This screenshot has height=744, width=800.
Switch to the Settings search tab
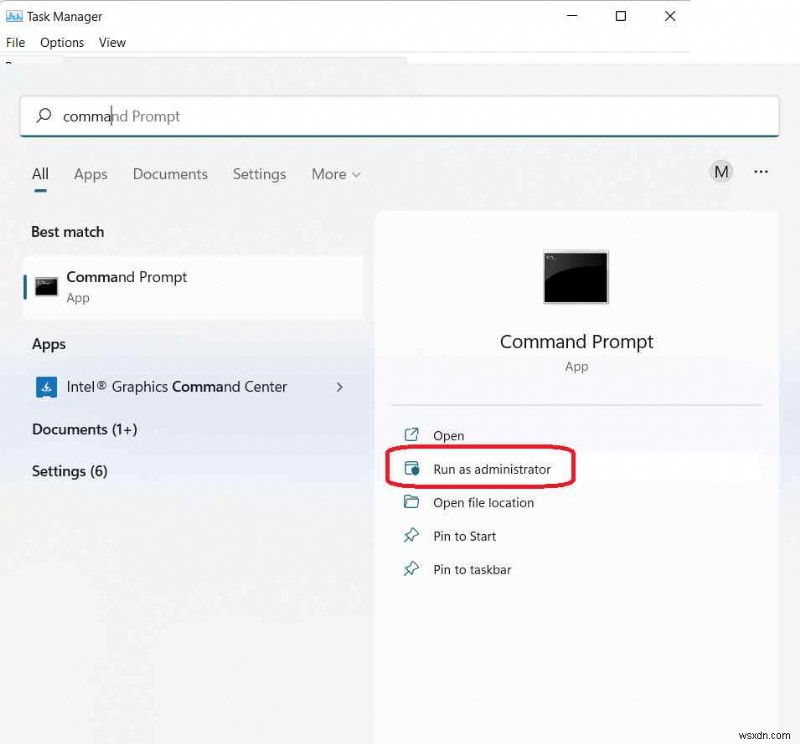[259, 174]
